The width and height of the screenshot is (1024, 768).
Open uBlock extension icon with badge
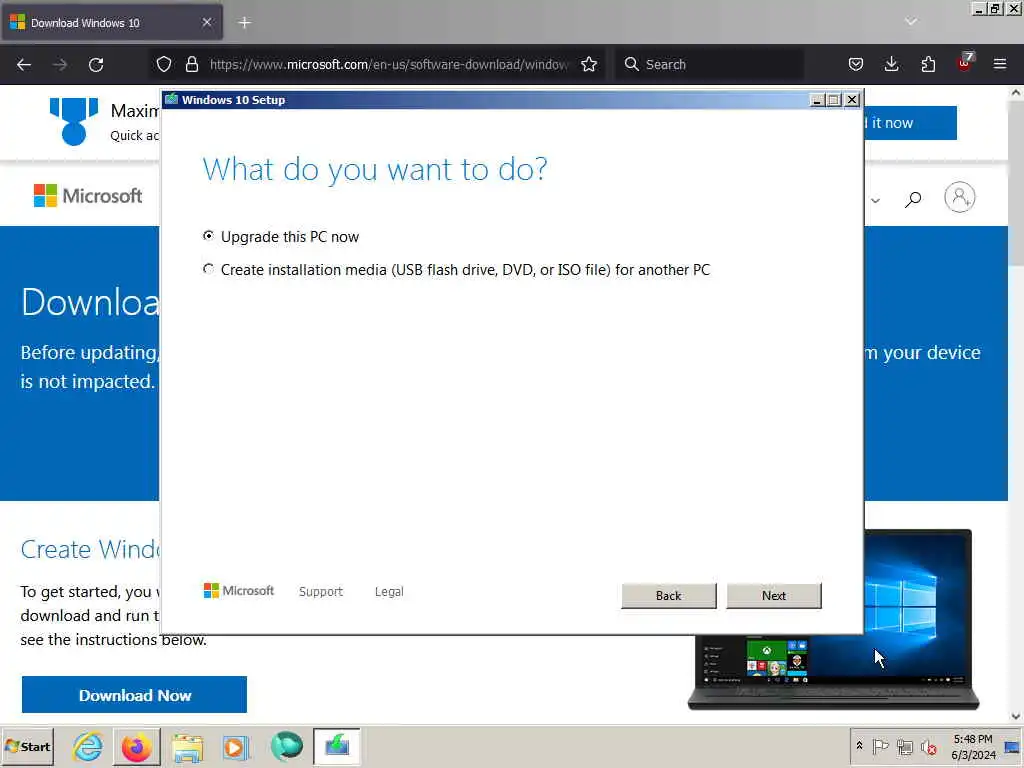click(x=965, y=63)
